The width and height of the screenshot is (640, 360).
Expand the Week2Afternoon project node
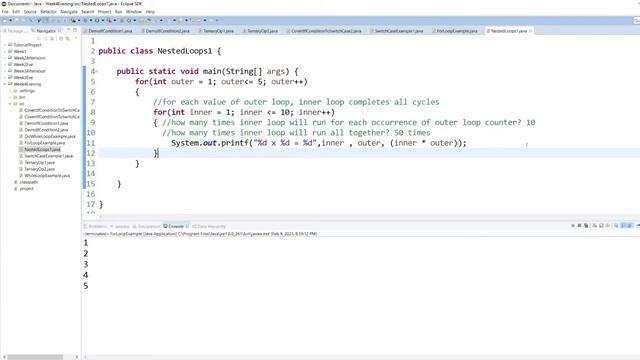pyautogui.click(x=5, y=58)
